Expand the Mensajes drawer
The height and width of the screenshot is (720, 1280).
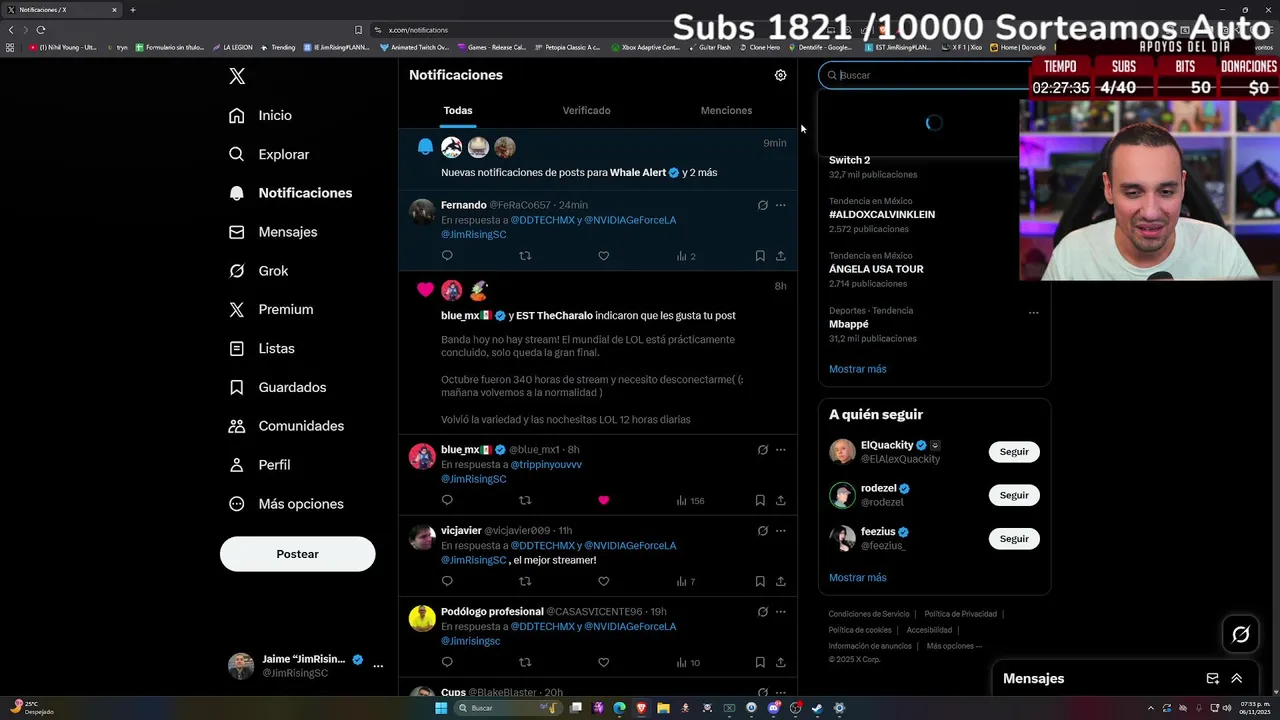(1236, 678)
